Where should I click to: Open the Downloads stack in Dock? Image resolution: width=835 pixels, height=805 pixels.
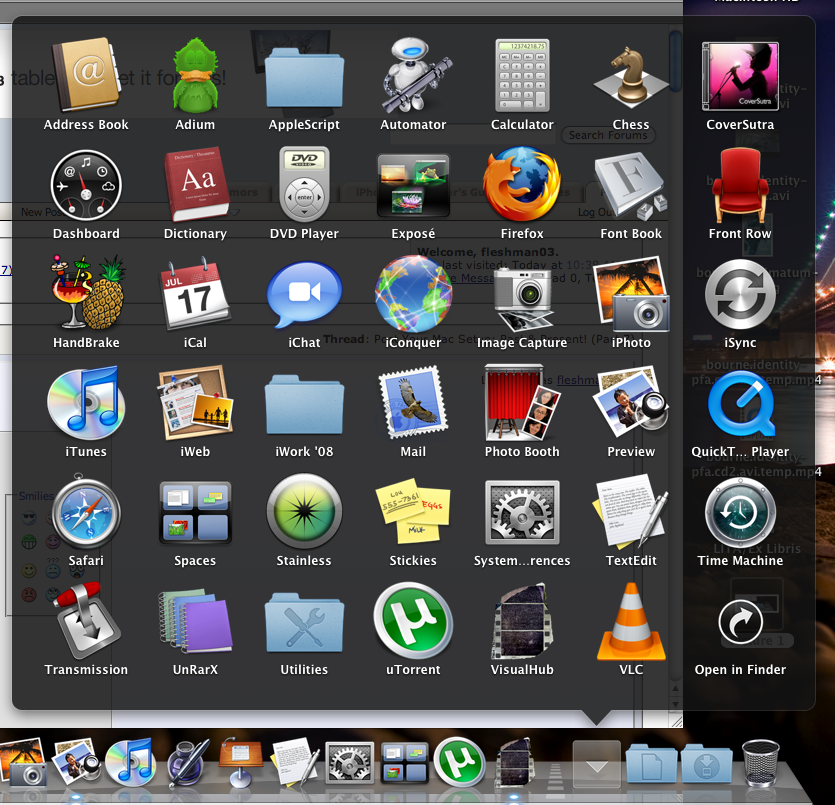(x=707, y=764)
